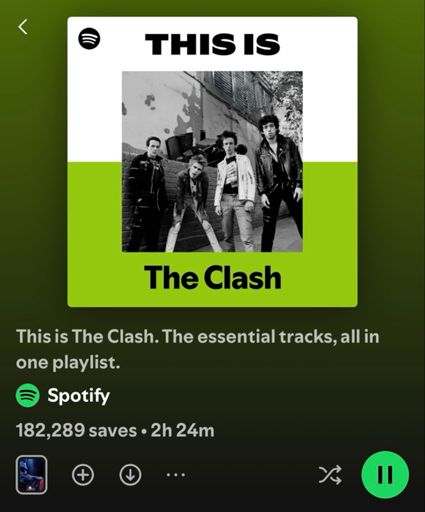This screenshot has width=425, height=512.
Task: Toggle shuffle mode for the playlist
Action: click(x=330, y=474)
